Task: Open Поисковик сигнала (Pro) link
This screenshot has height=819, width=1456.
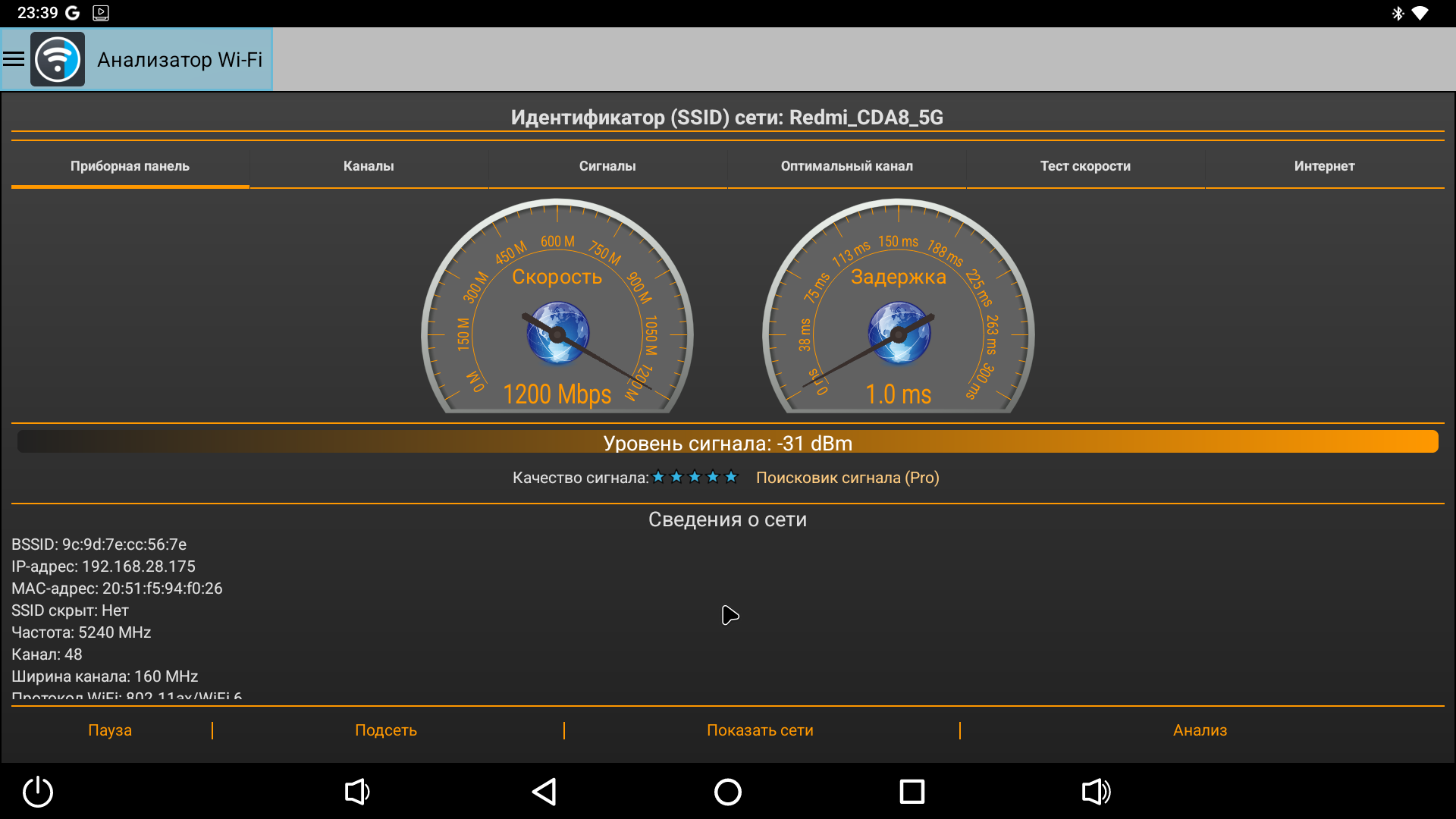Action: 847,478
